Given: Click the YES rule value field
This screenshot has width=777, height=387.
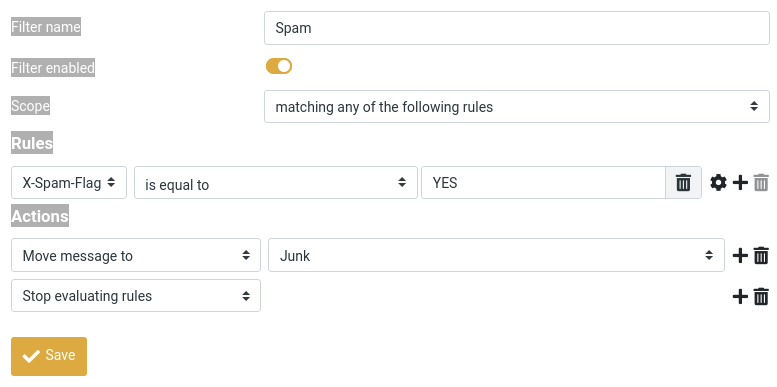Looking at the screenshot, I should tap(543, 183).
